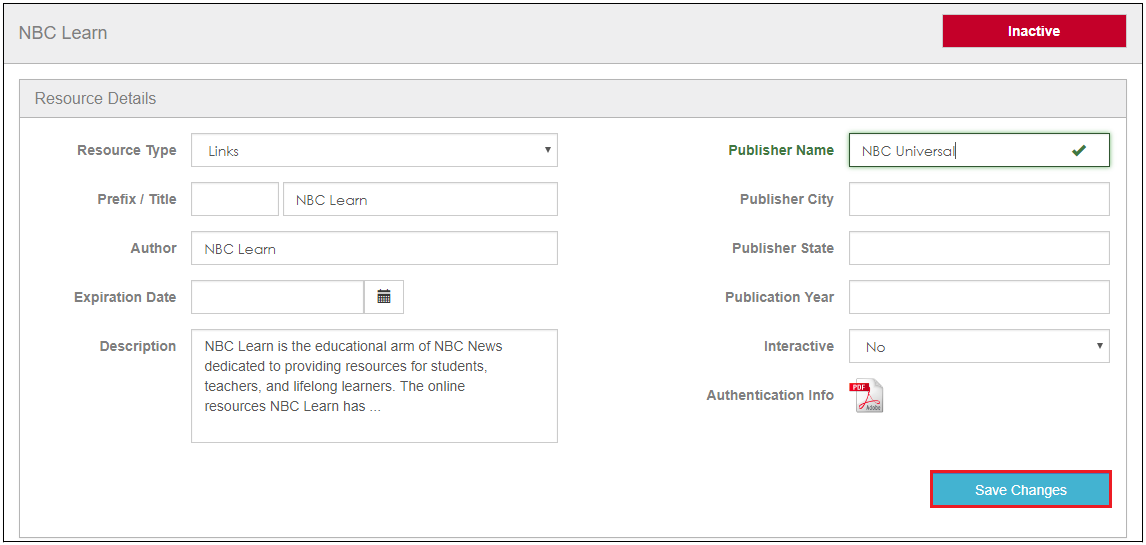Click the Author label
This screenshot has height=545, width=1146.
coord(153,248)
